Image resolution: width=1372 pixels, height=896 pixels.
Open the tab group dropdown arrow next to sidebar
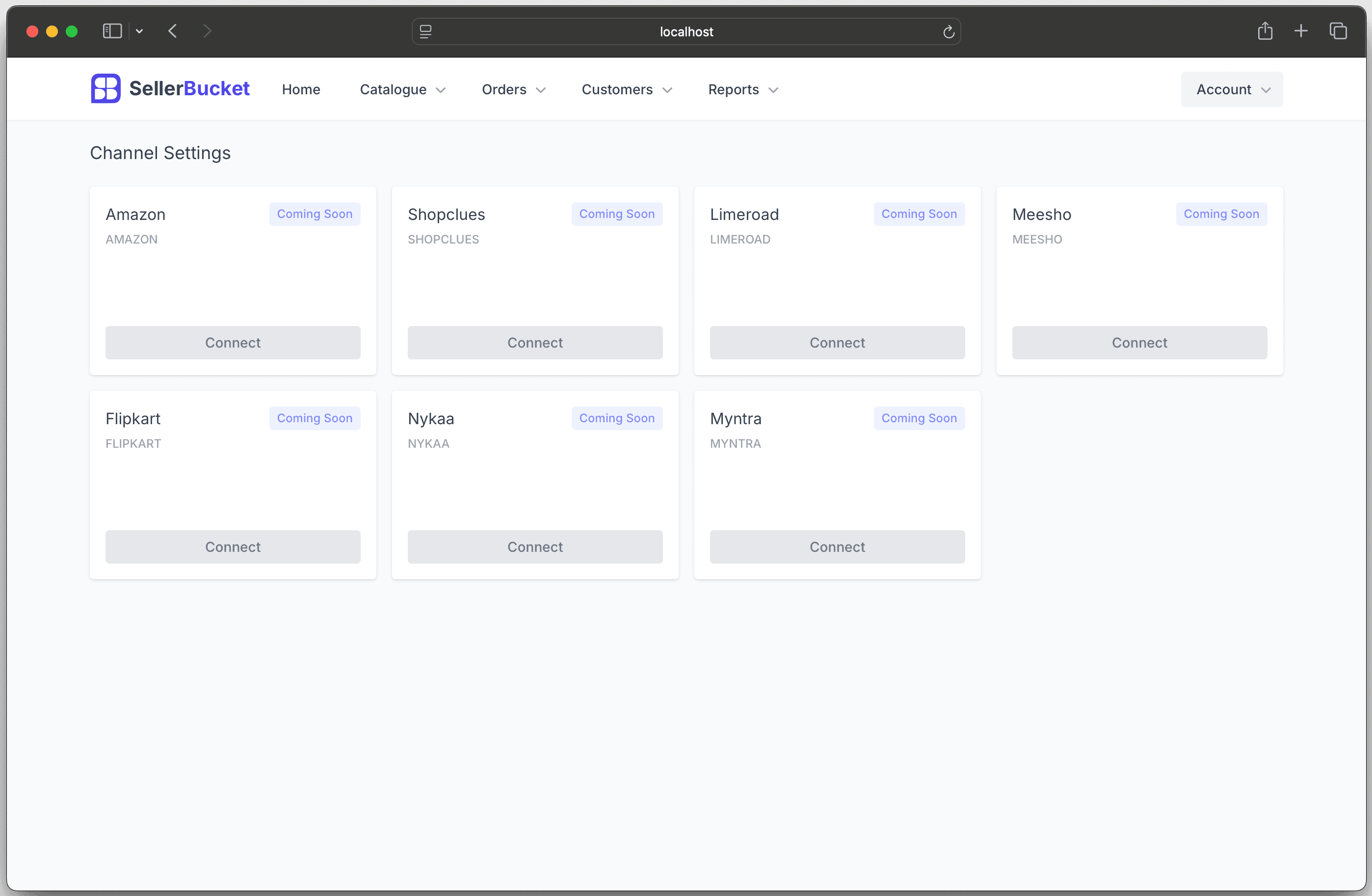pos(139,31)
